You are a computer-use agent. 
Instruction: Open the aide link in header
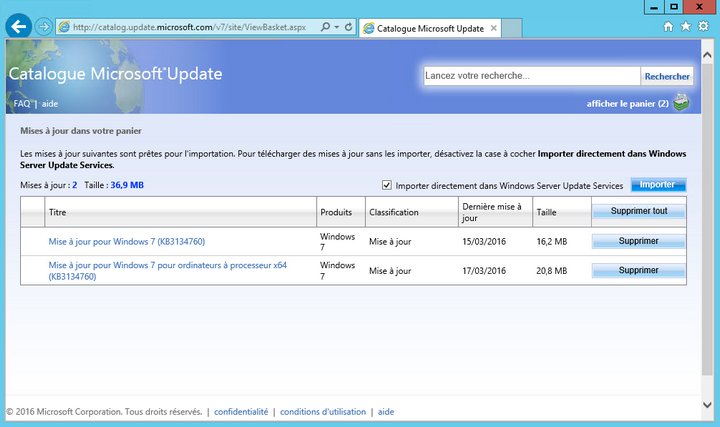click(x=50, y=104)
